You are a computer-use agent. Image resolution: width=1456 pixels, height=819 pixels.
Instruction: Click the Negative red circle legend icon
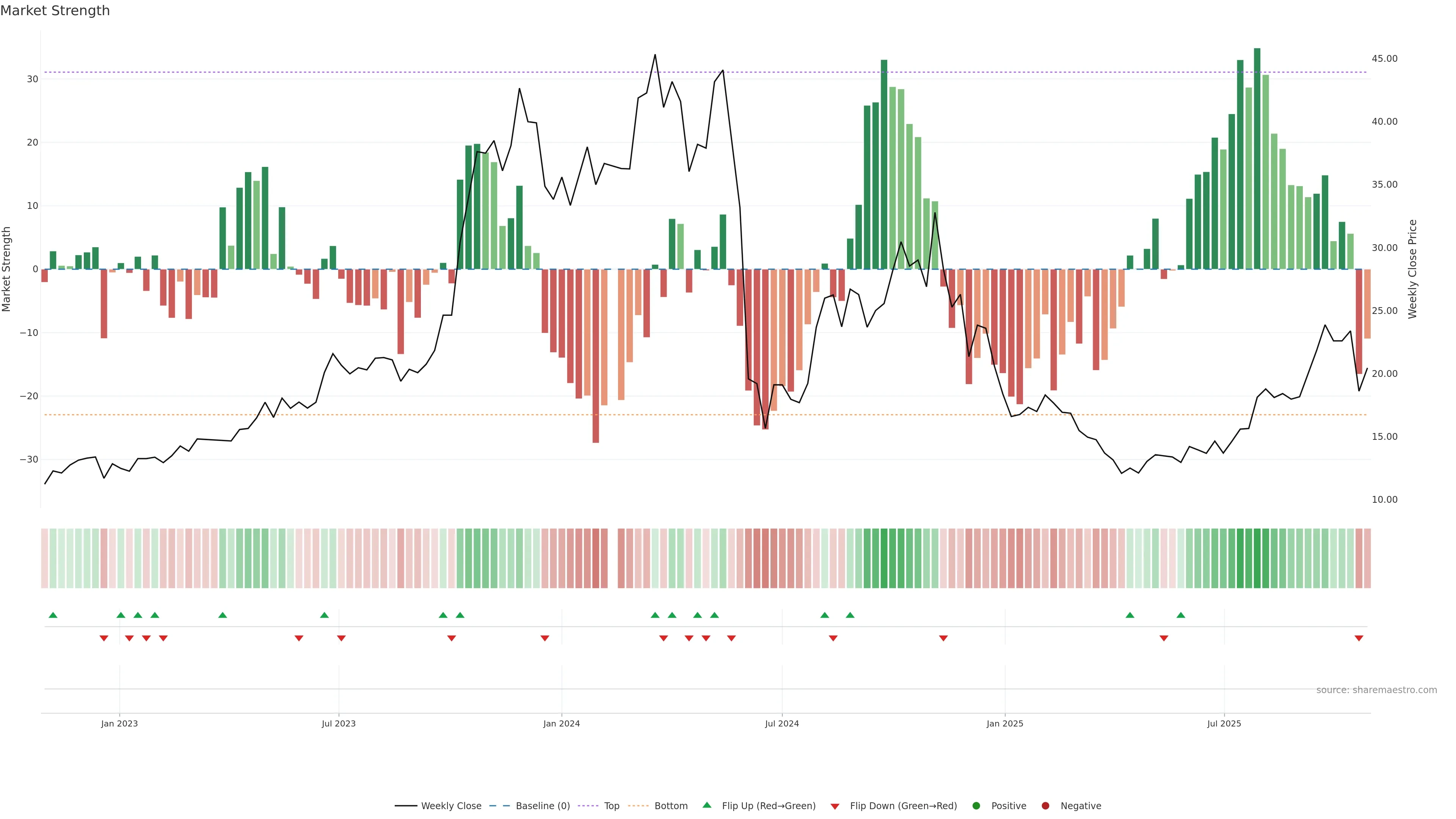[x=1045, y=806]
